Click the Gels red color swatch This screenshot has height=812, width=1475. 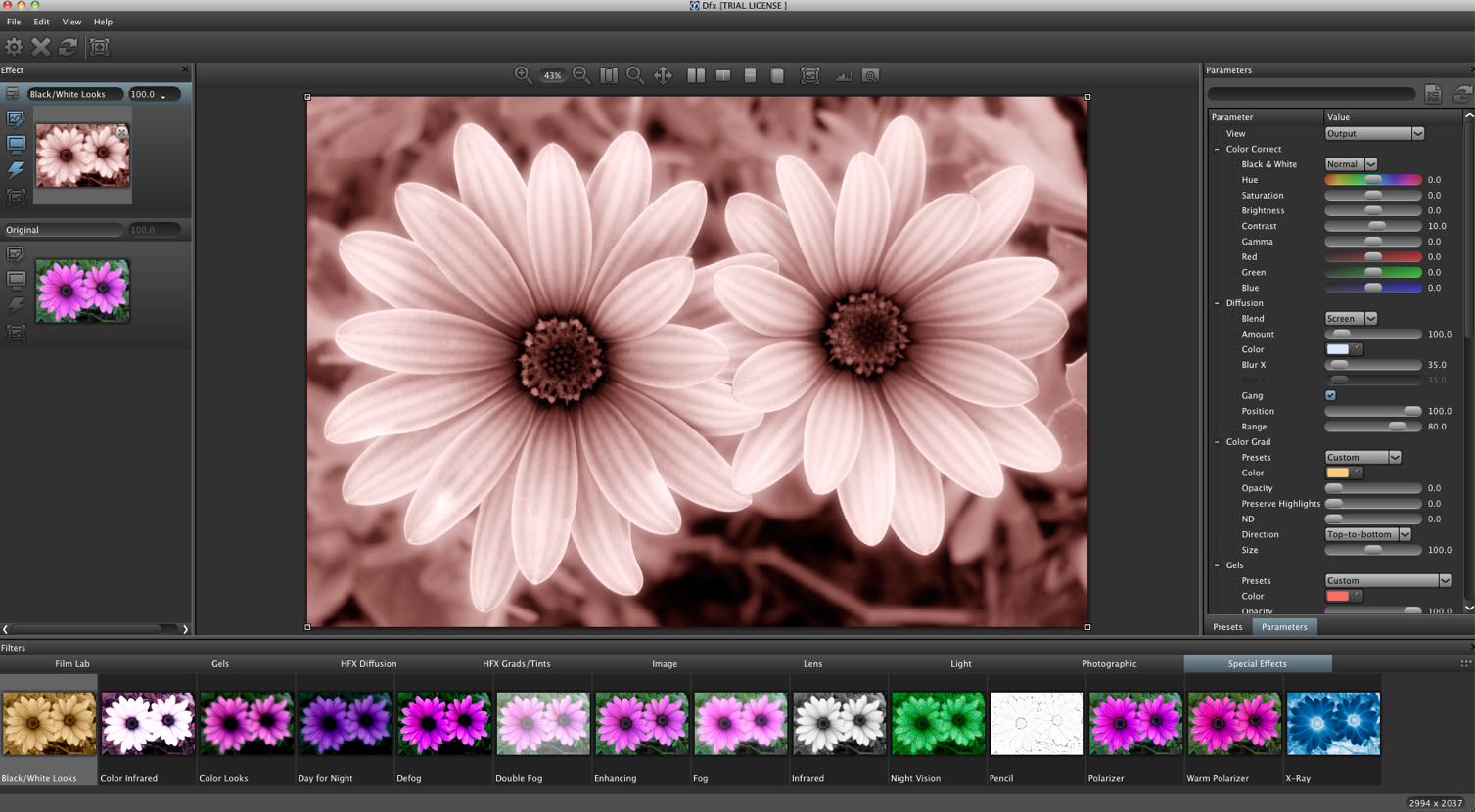(1337, 596)
